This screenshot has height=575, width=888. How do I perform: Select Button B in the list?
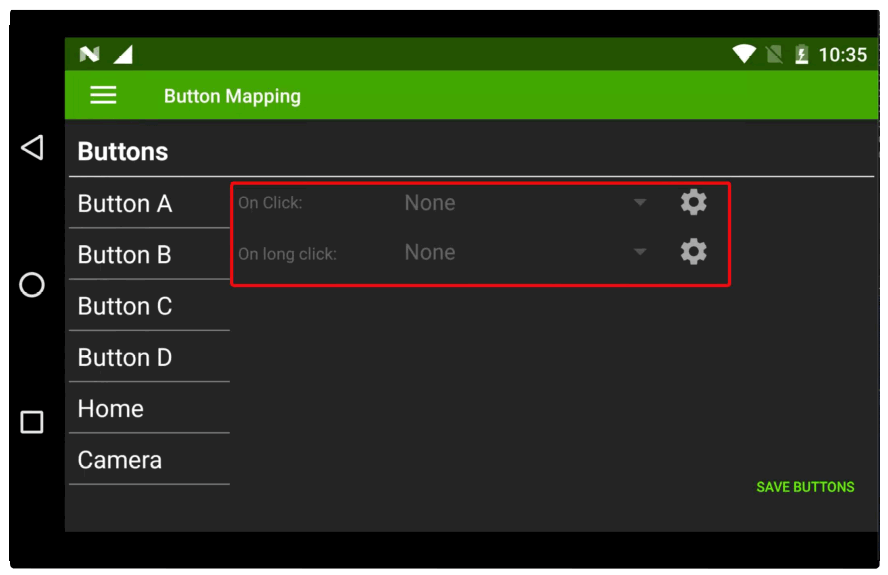click(150, 254)
